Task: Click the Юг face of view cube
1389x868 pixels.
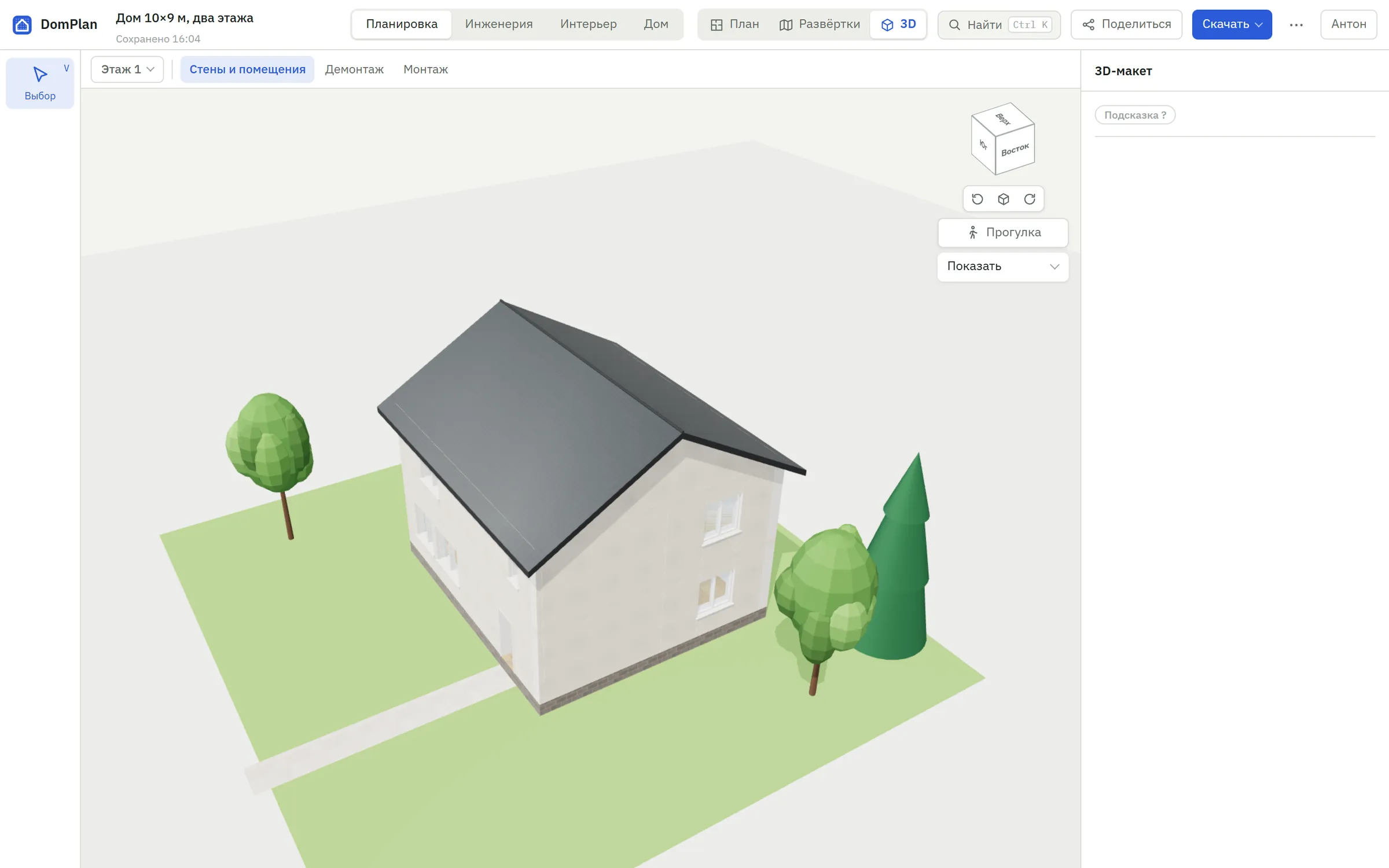Action: tap(983, 145)
